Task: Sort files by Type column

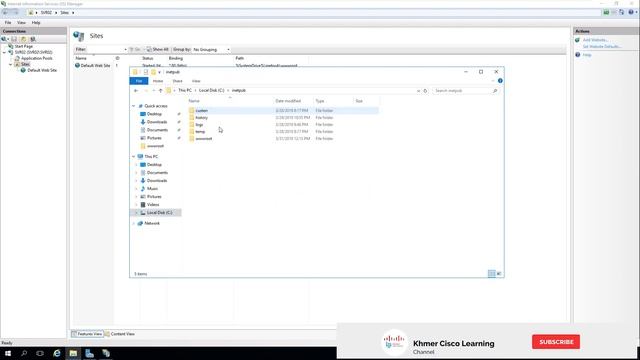Action: (x=320, y=101)
